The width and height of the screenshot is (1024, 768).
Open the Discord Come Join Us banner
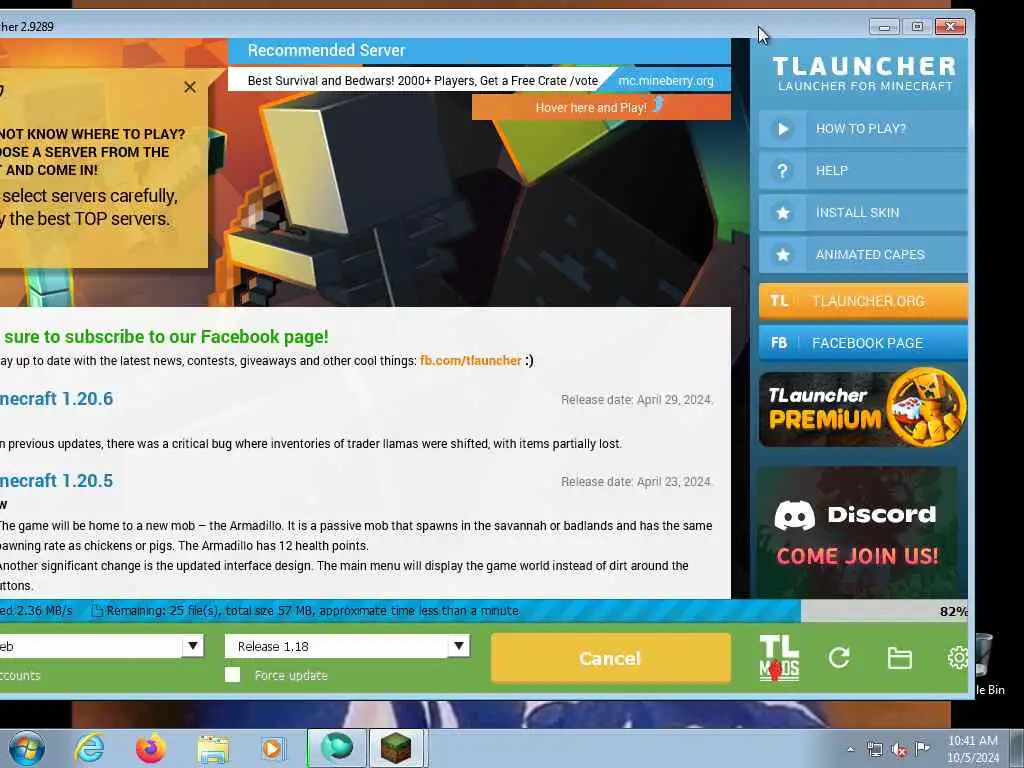(x=857, y=532)
